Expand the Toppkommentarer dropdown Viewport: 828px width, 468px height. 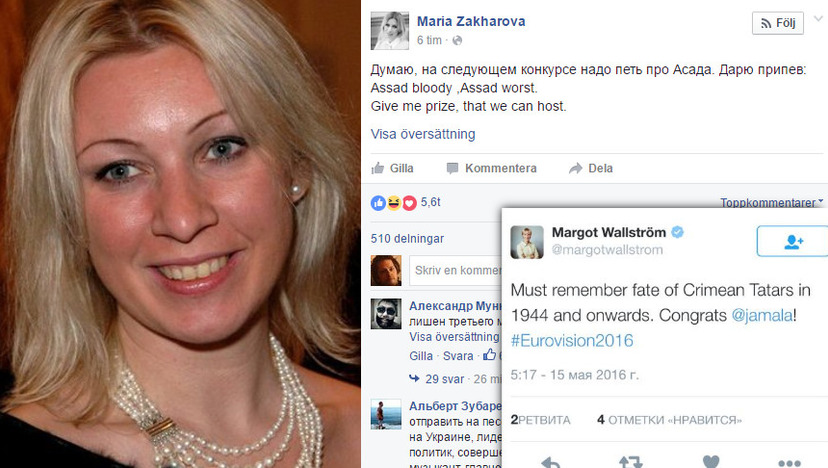click(771, 202)
